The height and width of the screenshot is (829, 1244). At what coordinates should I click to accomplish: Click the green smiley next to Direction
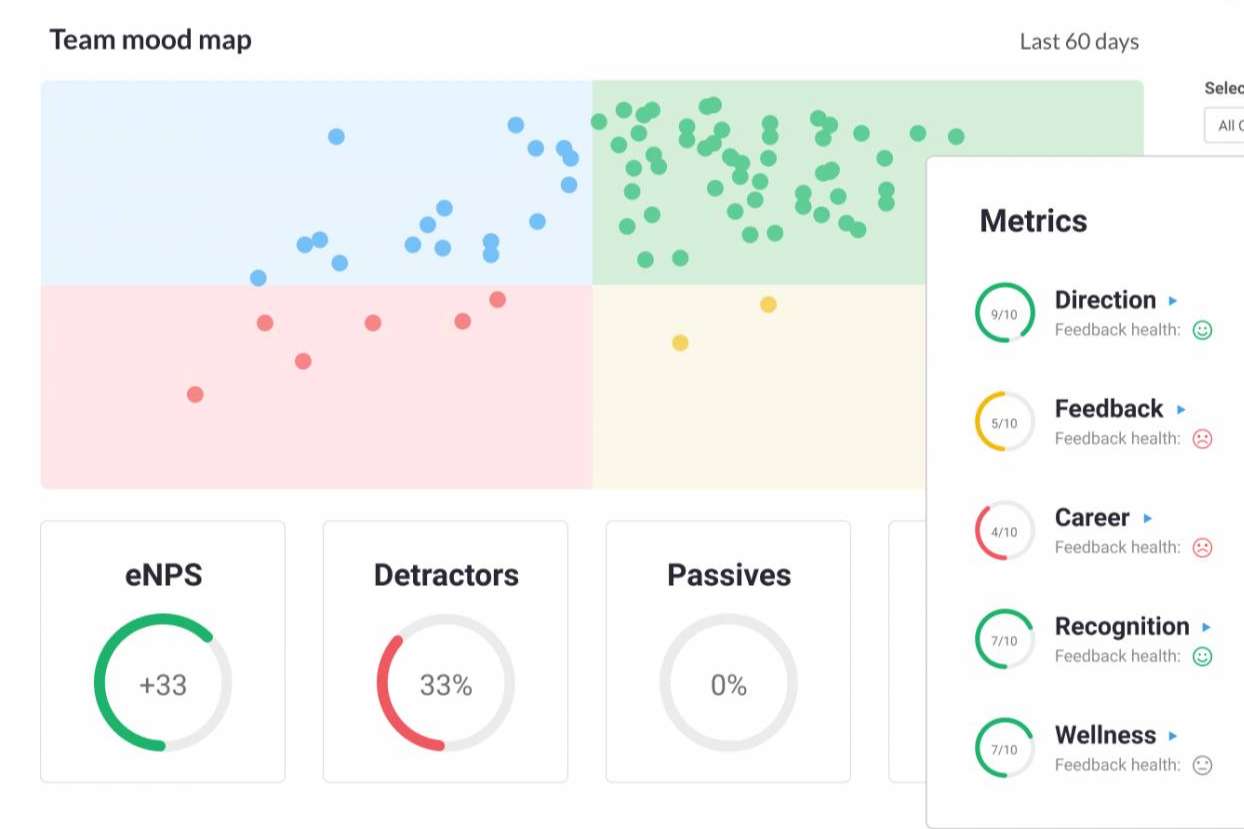[1202, 330]
